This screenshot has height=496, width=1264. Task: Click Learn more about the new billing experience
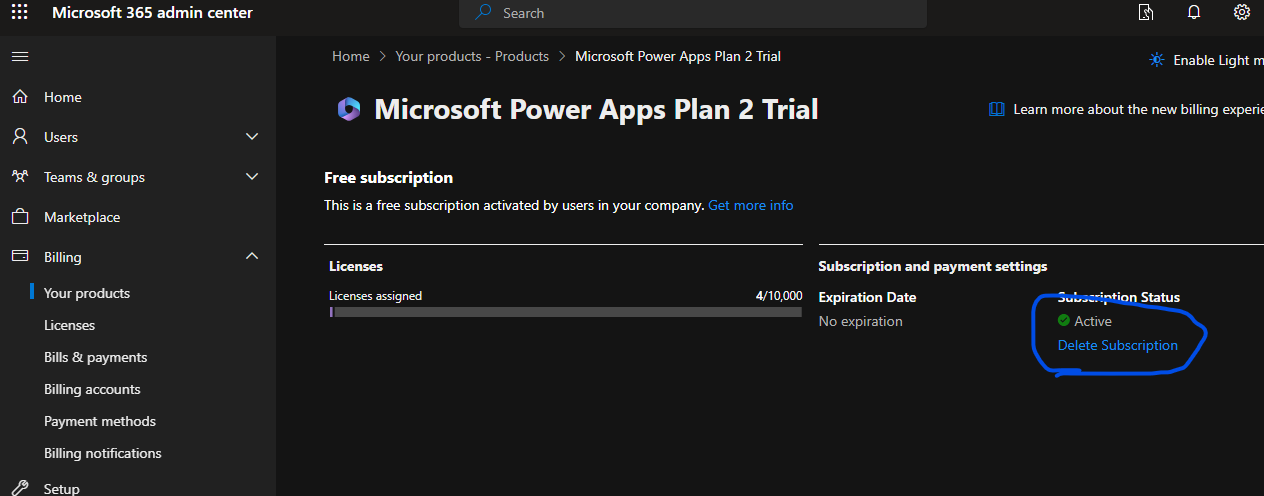pyautogui.click(x=1138, y=109)
